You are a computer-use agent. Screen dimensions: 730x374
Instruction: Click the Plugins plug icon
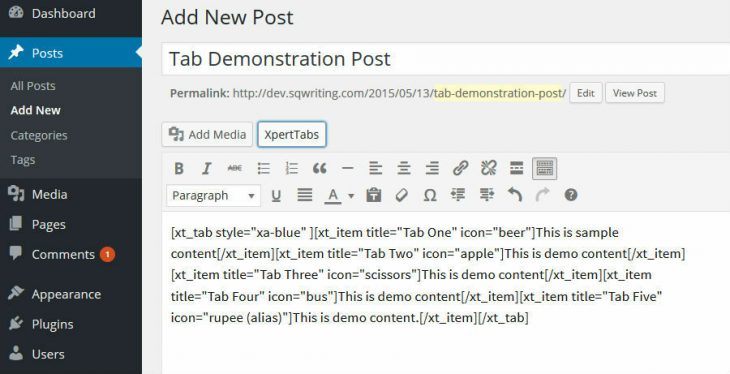pyautogui.click(x=16, y=323)
